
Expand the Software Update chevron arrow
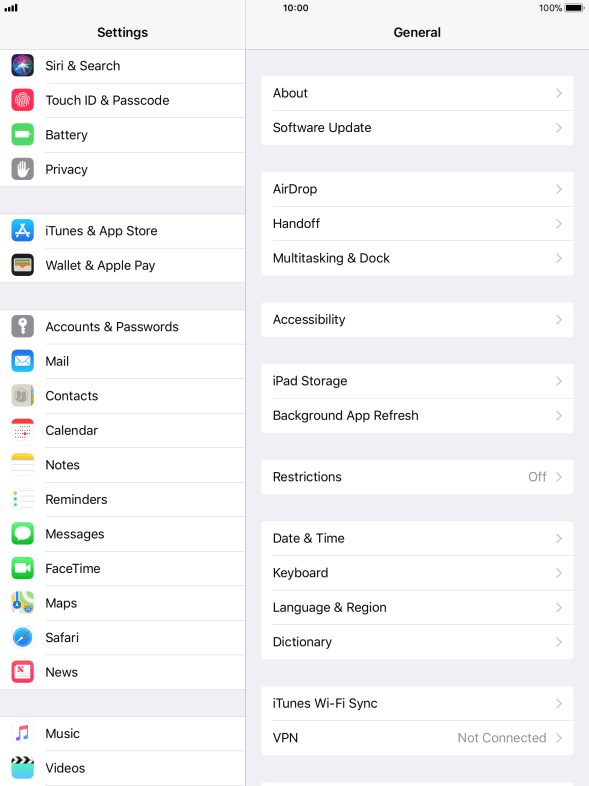pos(559,128)
